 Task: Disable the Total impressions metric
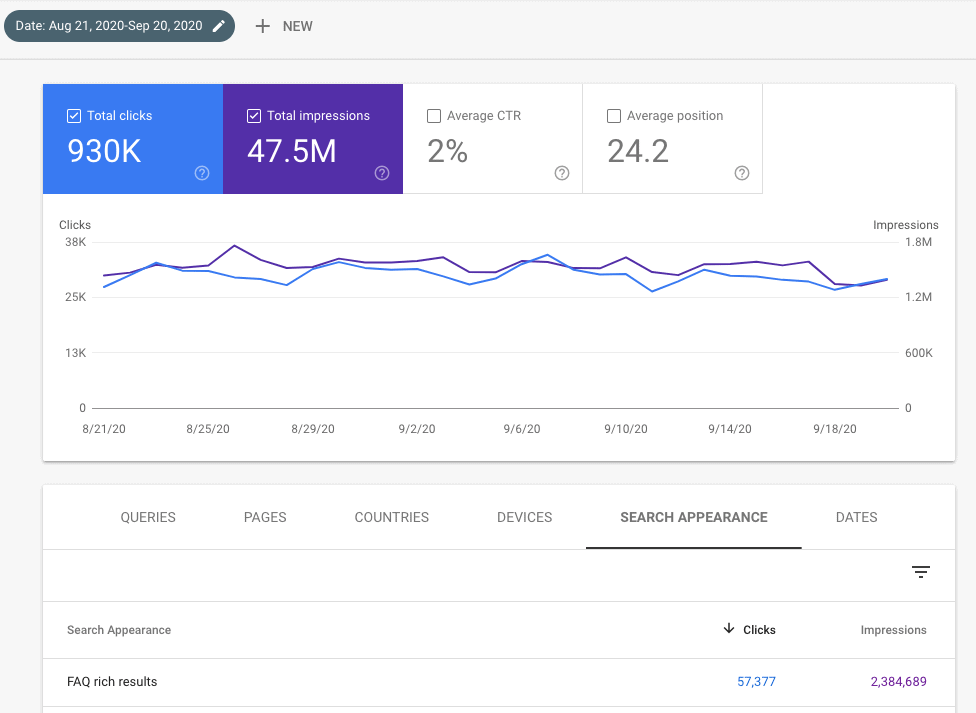click(x=253, y=115)
